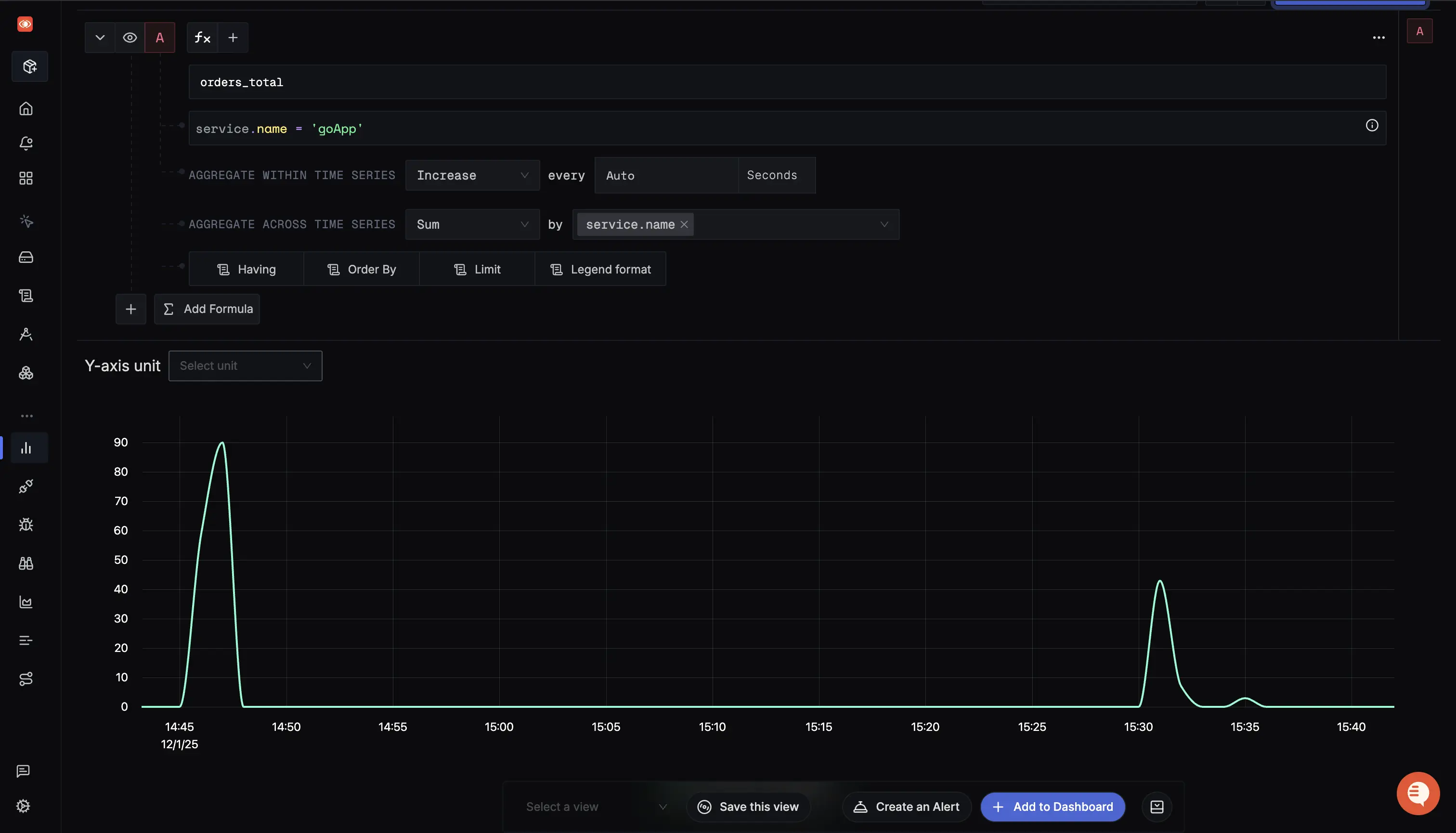Image resolution: width=1456 pixels, height=833 pixels.
Task: Open the Sum aggregation dropdown
Action: pyautogui.click(x=472, y=224)
